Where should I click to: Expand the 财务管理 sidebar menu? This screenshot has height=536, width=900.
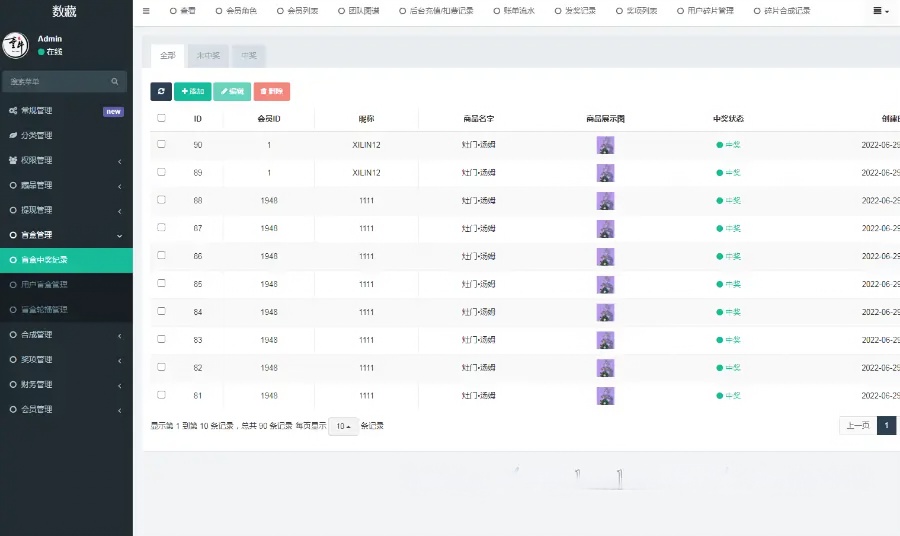pos(66,384)
